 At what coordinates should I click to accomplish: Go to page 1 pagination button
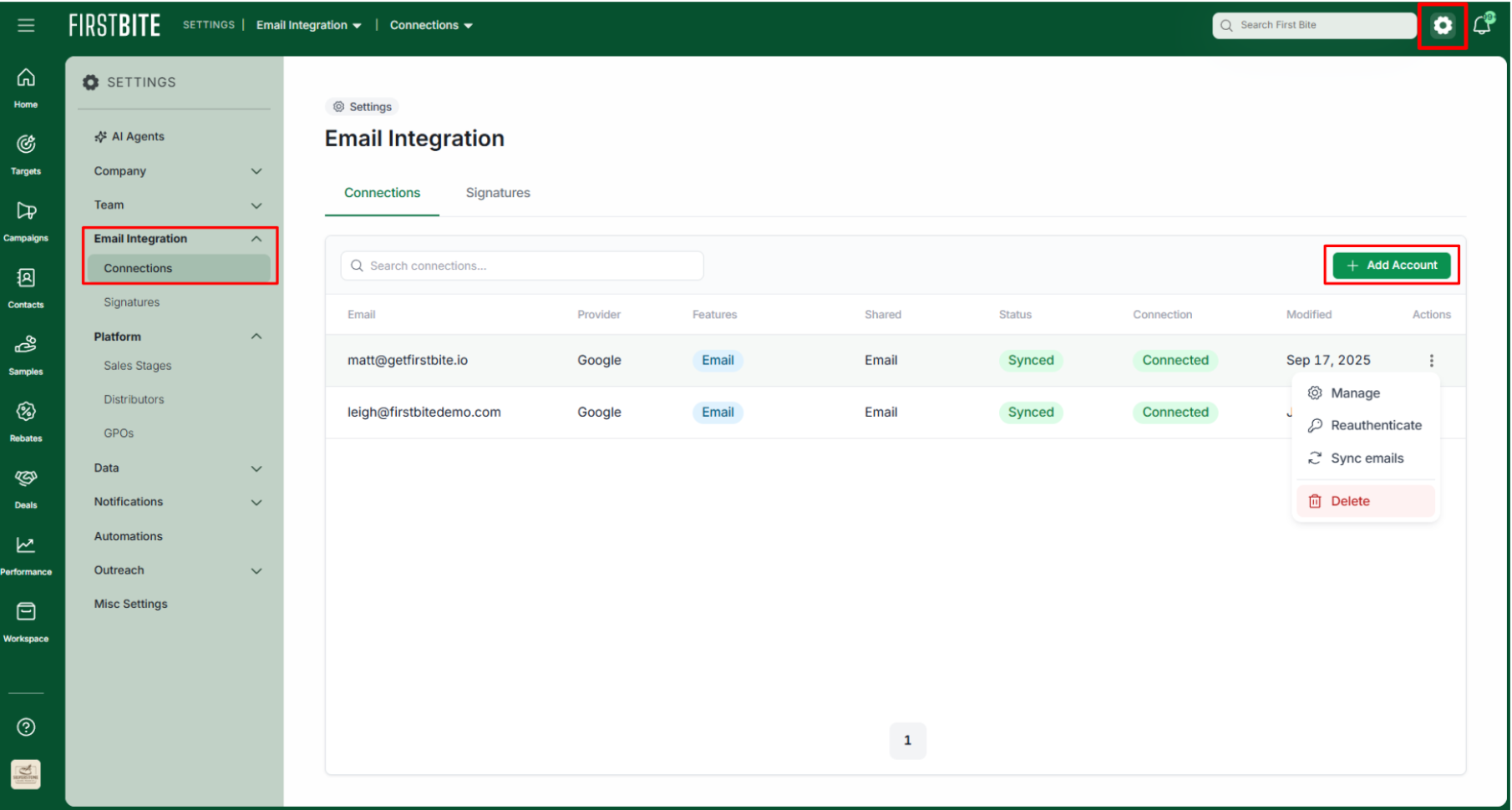tap(907, 741)
